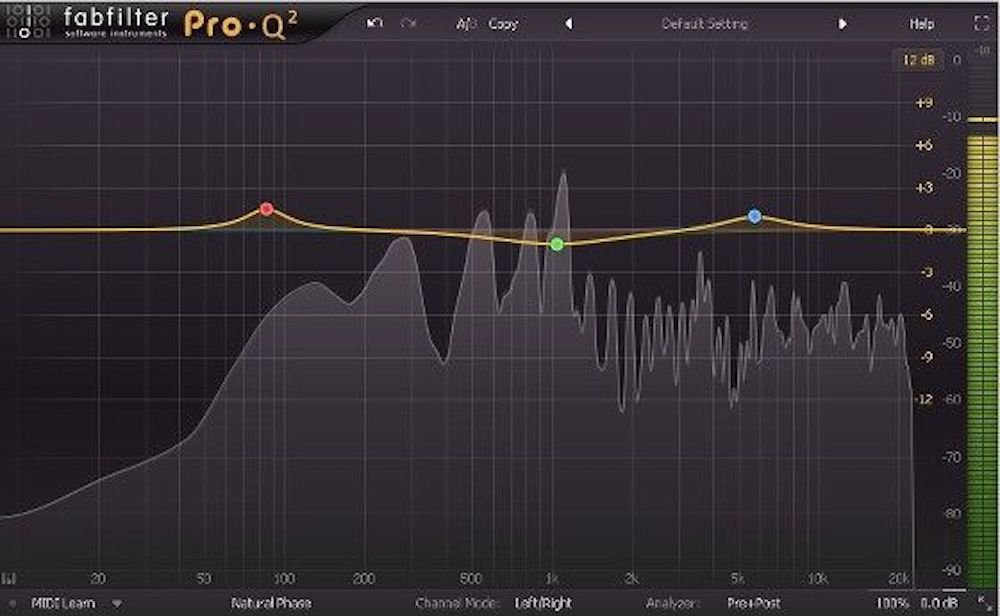Go to next preset arrow
The image size is (1000, 616).
[x=843, y=24]
